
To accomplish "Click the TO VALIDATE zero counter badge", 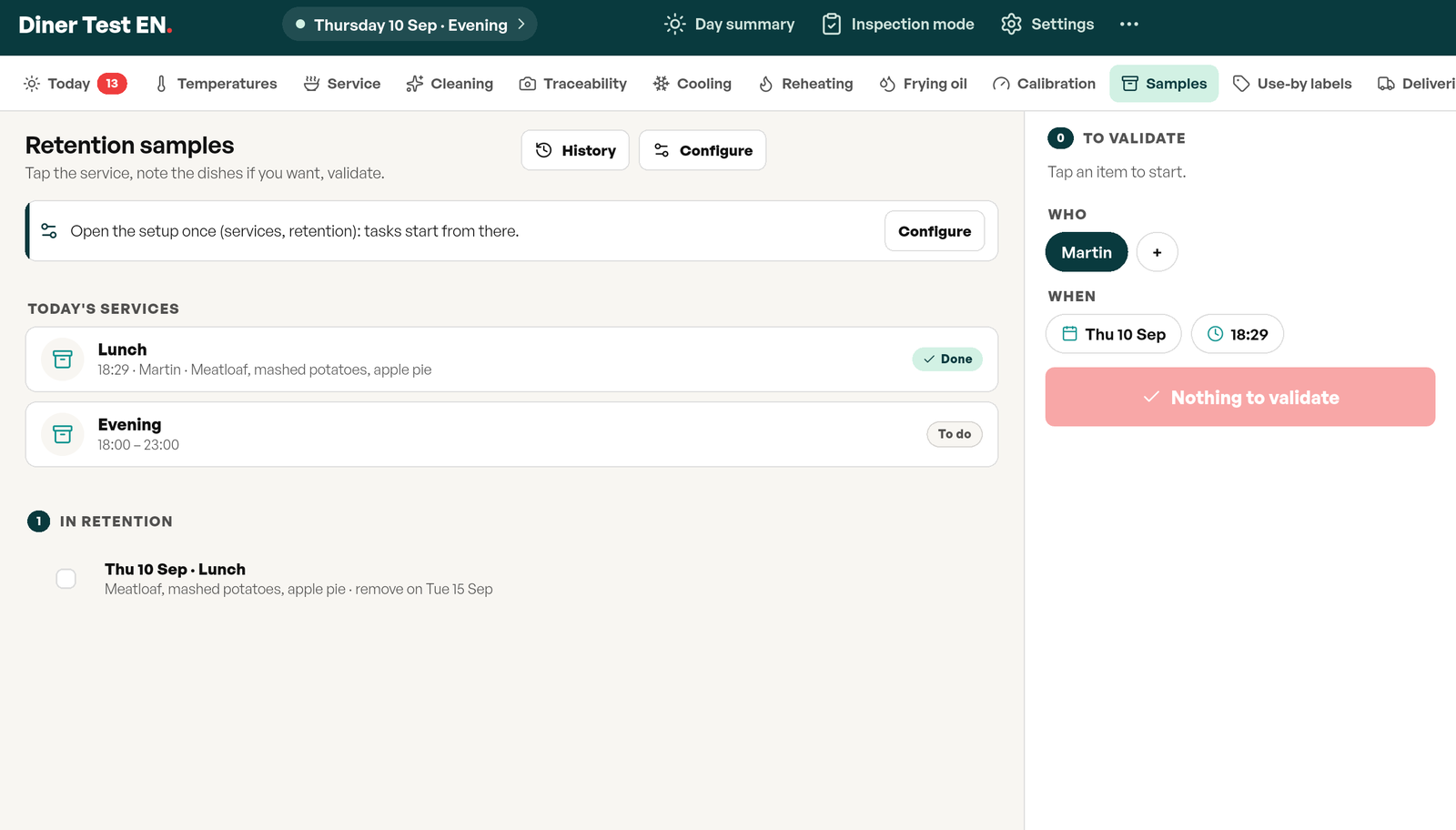I will (1060, 138).
